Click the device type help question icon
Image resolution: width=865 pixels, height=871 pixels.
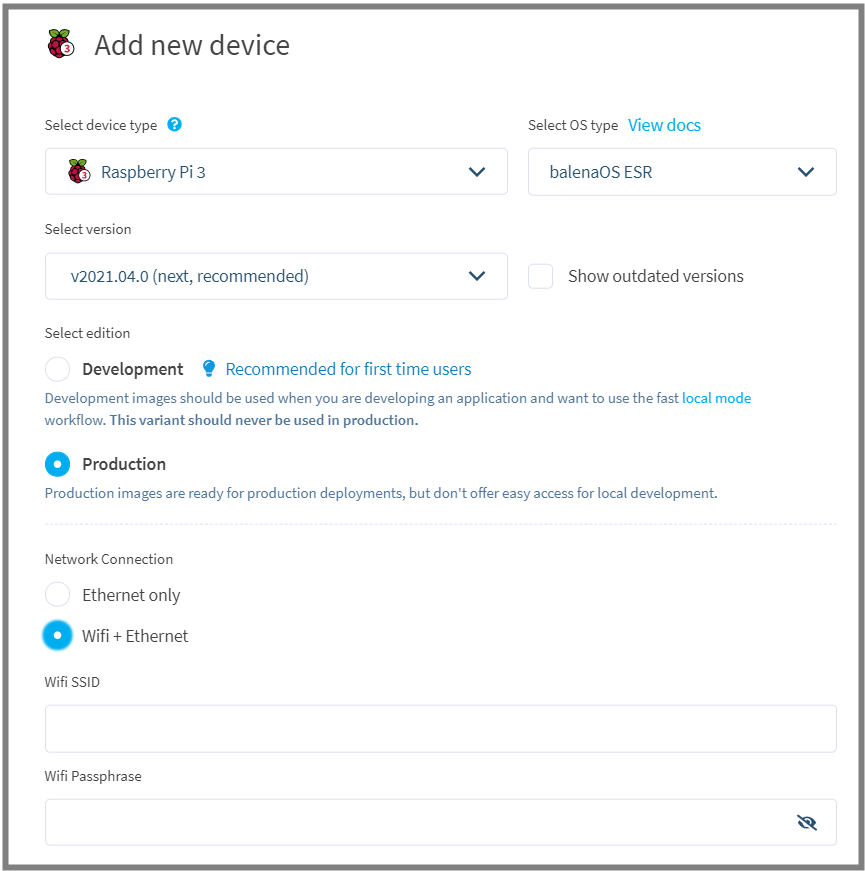175,125
